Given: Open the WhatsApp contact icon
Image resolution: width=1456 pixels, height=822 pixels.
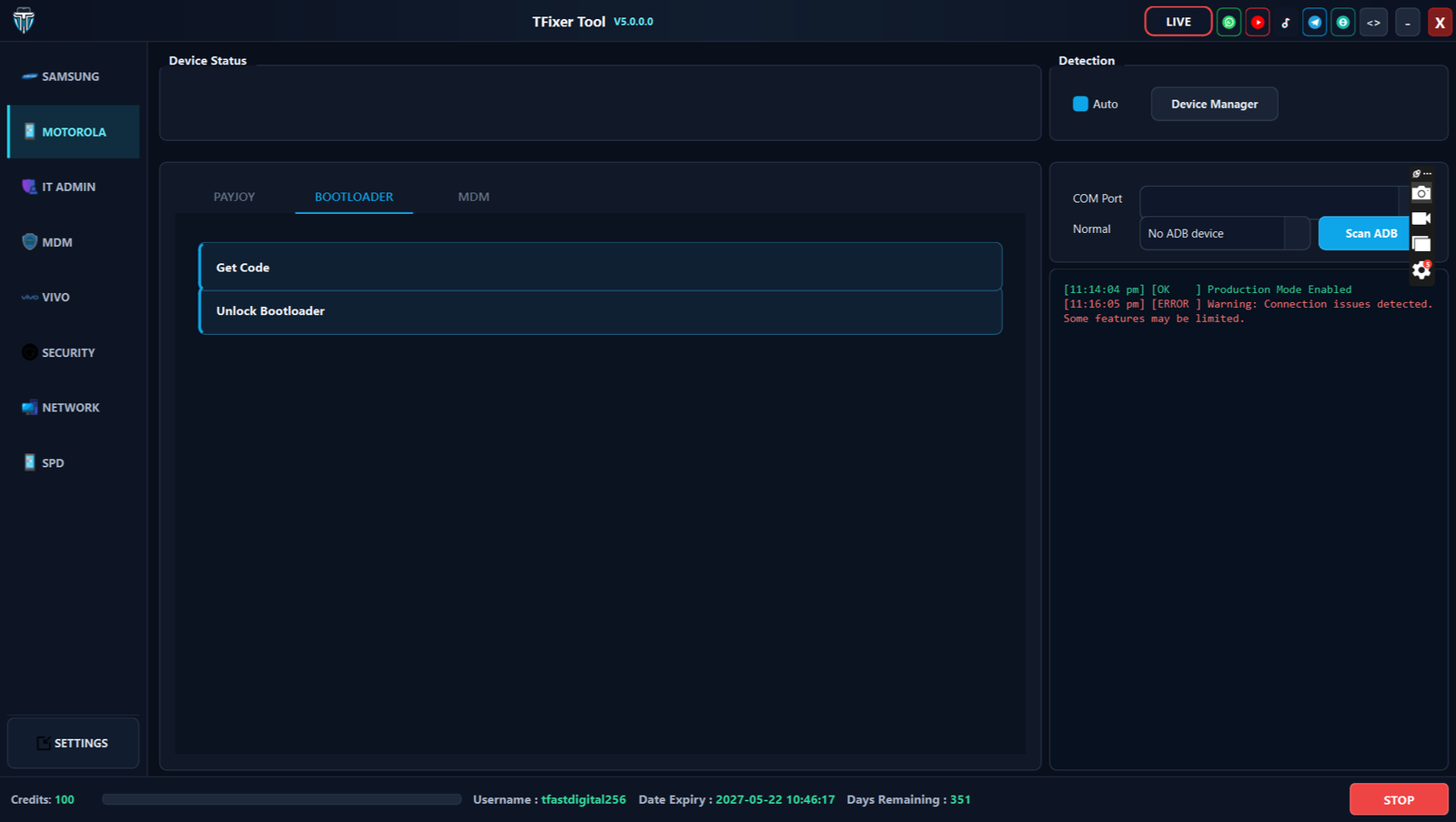Looking at the screenshot, I should (x=1228, y=22).
